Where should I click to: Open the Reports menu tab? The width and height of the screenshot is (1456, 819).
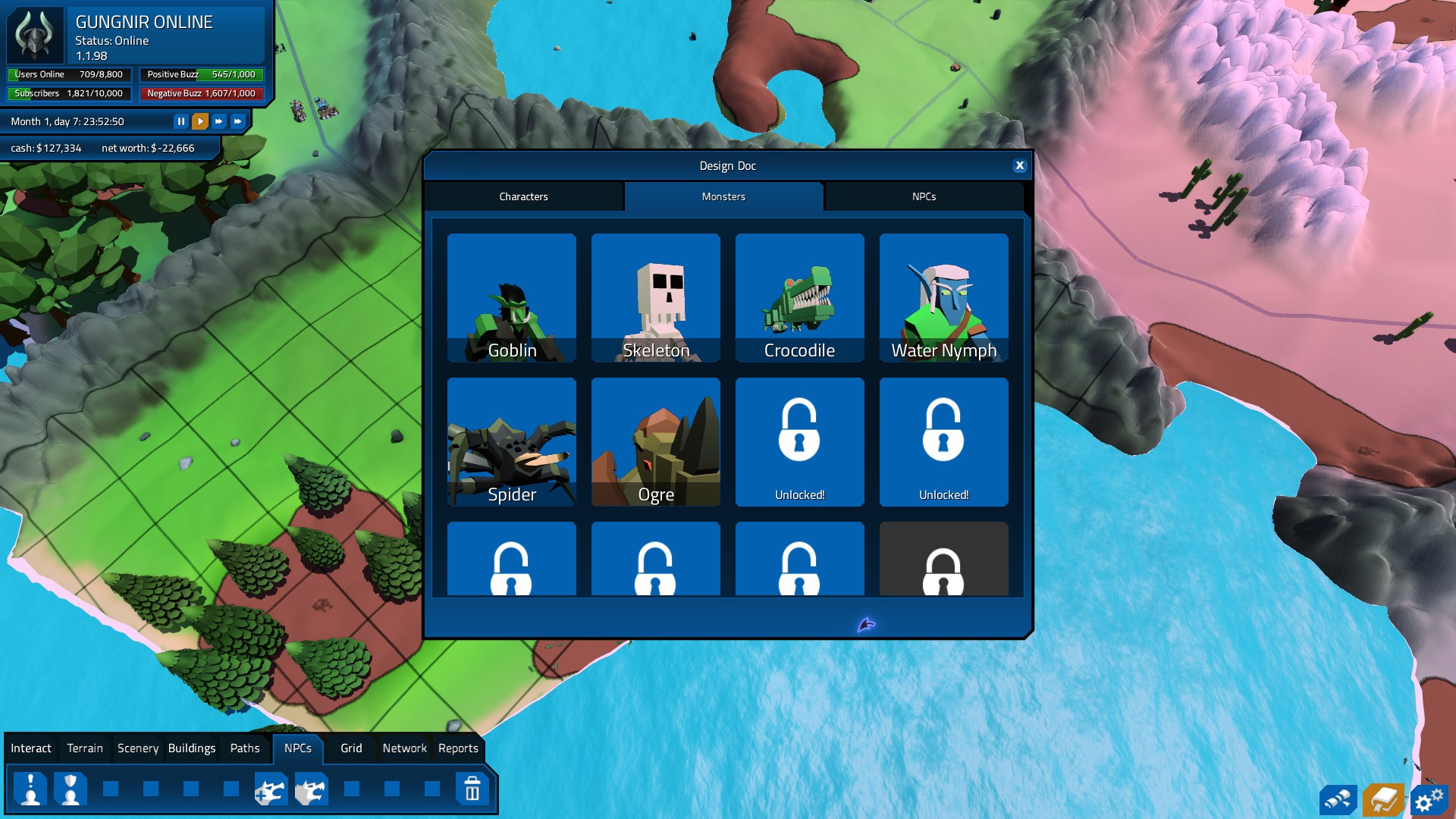click(458, 747)
